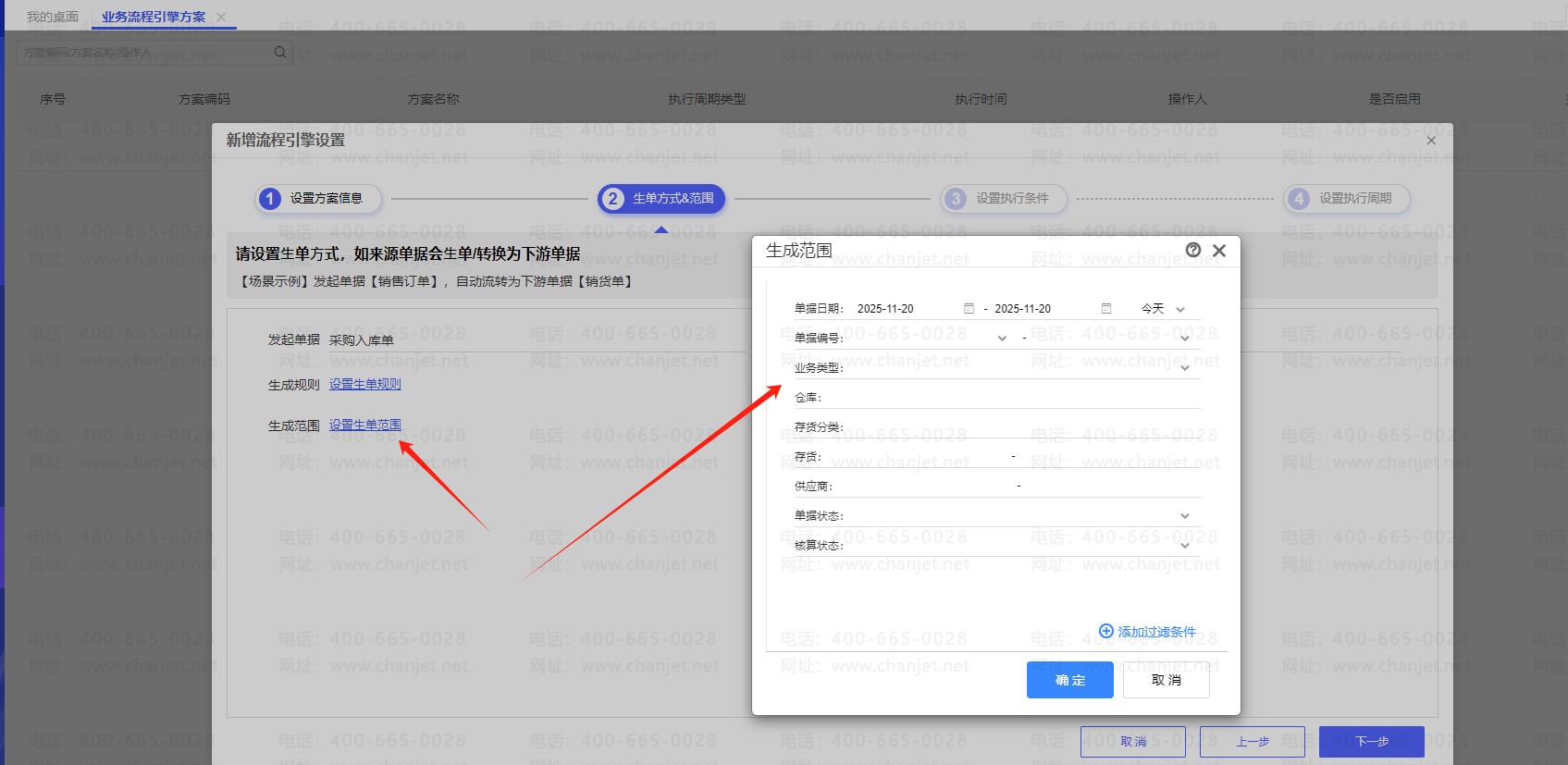Click the 方案编码 column header
The width and height of the screenshot is (1568, 765).
pos(204,99)
